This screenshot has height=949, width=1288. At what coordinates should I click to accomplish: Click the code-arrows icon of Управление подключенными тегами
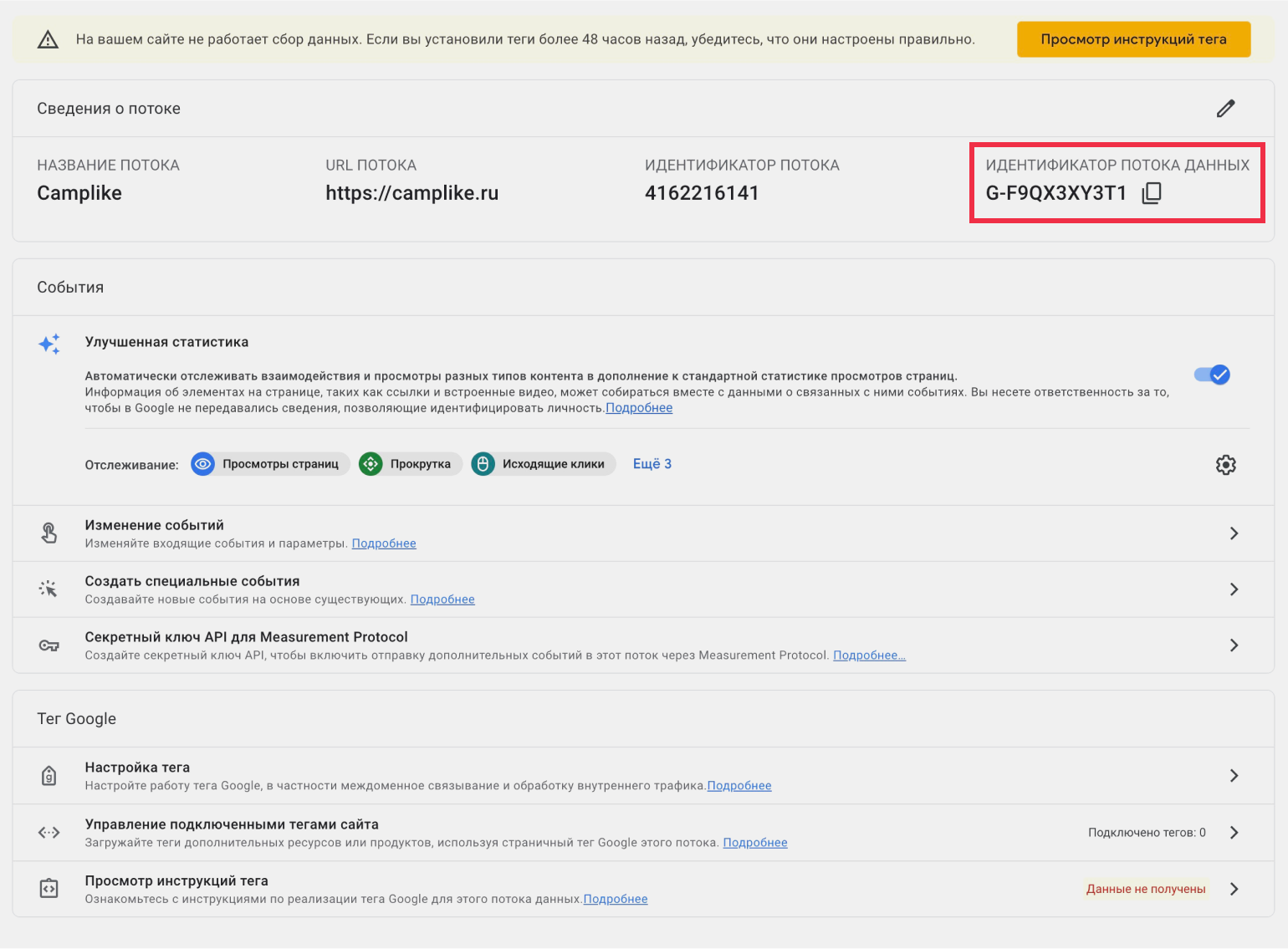click(x=49, y=833)
